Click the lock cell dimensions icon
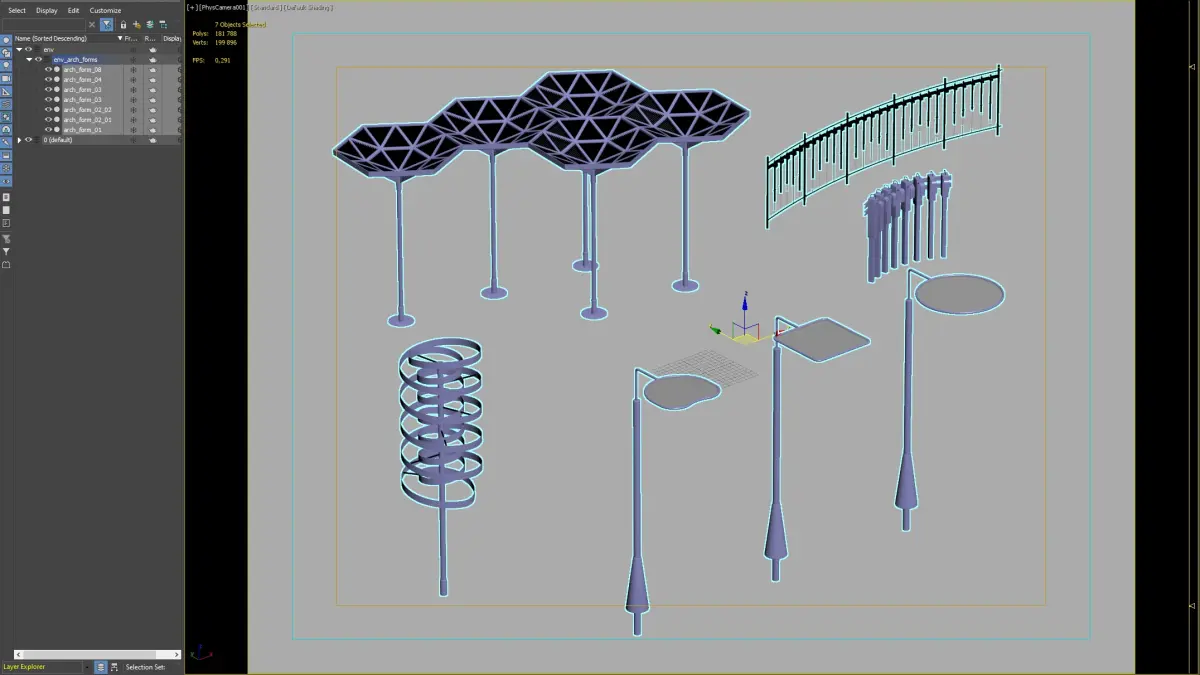 123,24
